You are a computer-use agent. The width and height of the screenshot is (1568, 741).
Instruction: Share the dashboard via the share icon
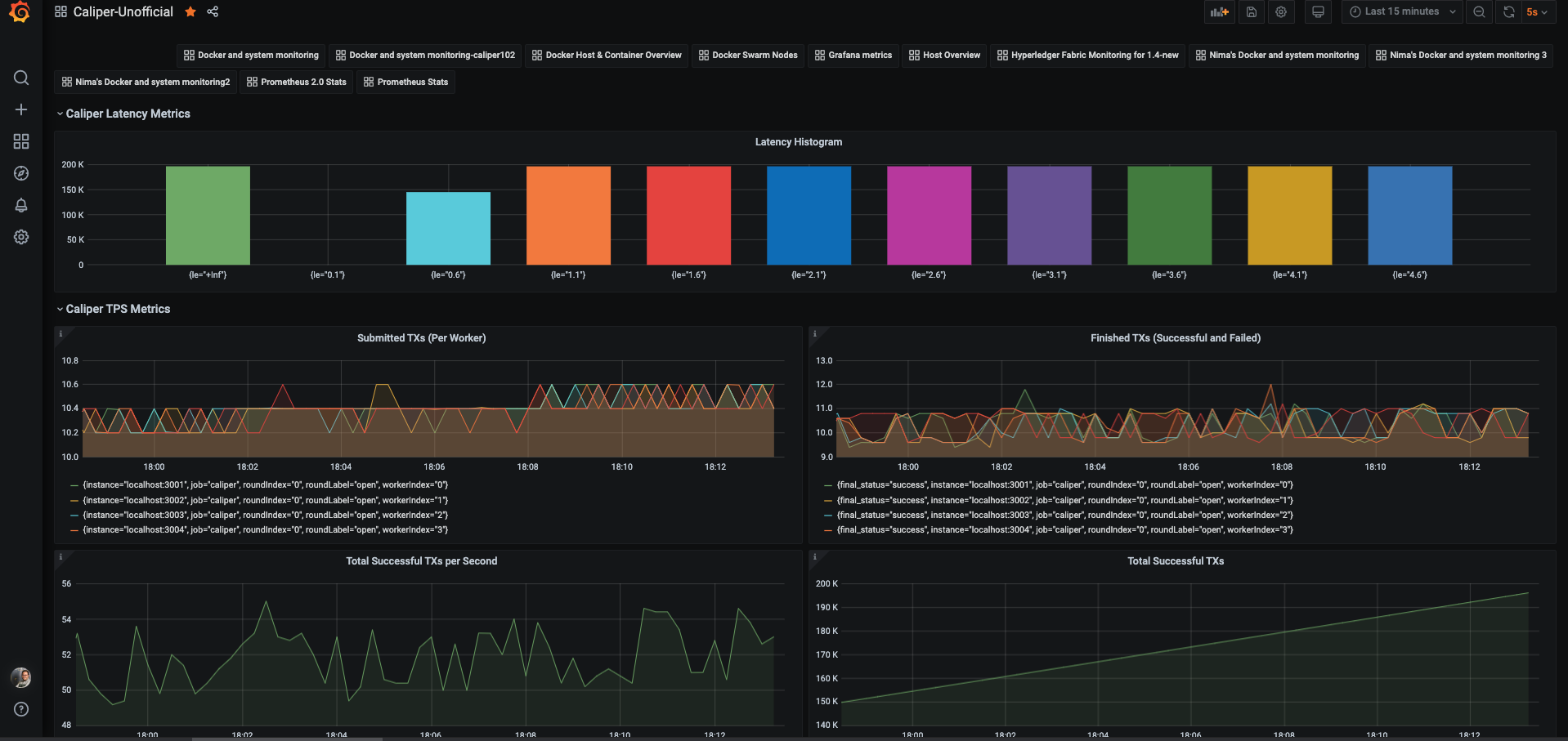click(x=213, y=11)
